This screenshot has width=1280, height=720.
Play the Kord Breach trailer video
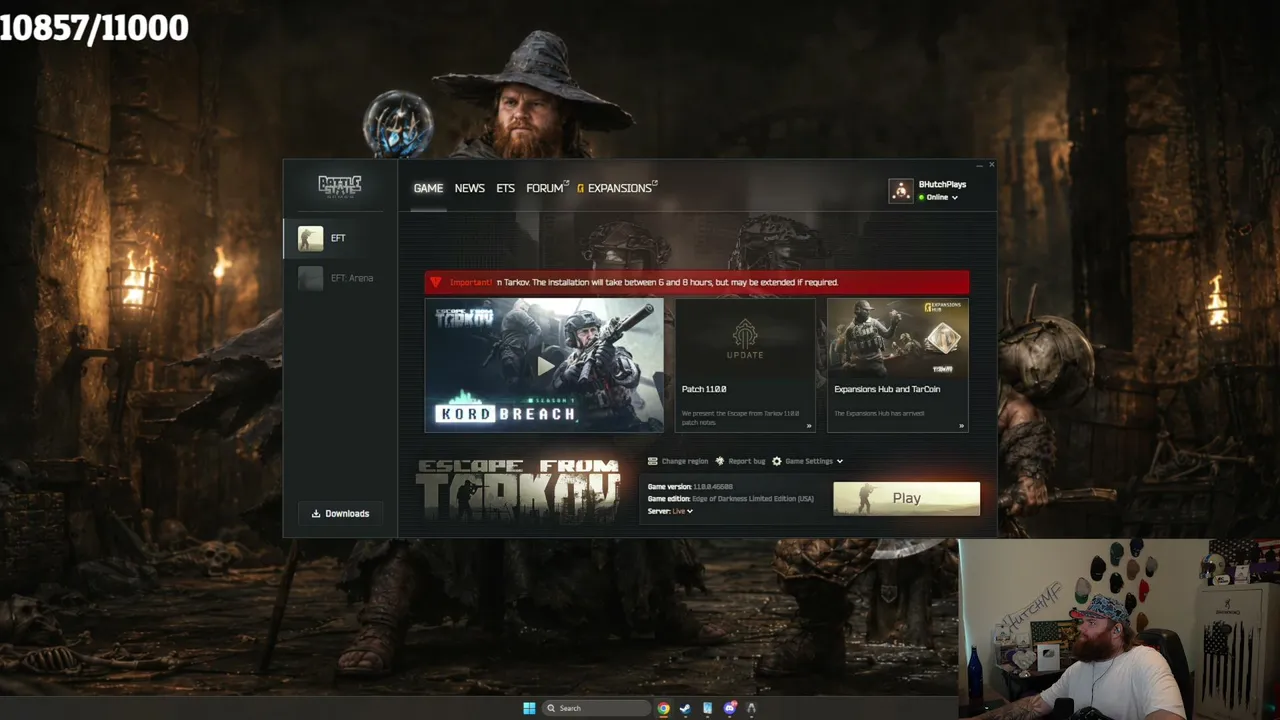click(544, 365)
